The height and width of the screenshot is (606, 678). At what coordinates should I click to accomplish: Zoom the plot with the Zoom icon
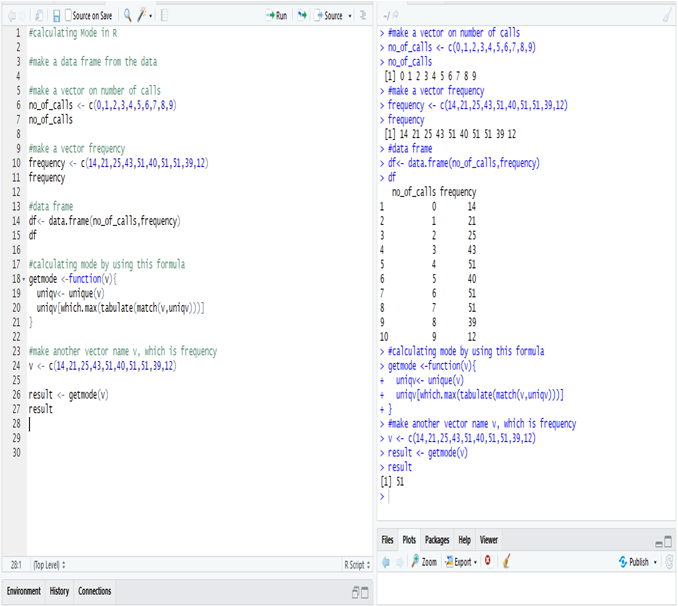click(x=423, y=562)
